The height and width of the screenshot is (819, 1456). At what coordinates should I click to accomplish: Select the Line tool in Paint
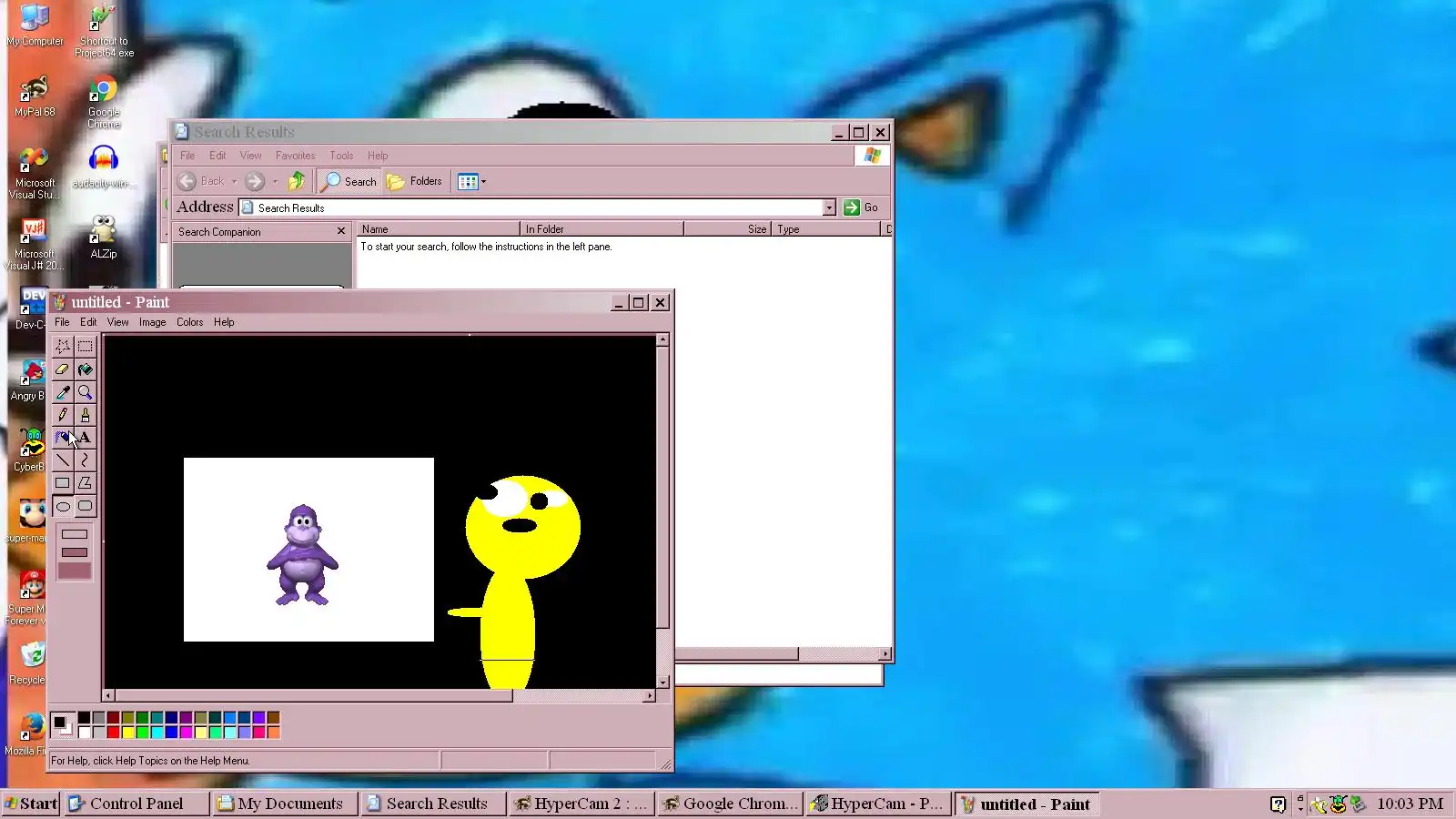(63, 460)
